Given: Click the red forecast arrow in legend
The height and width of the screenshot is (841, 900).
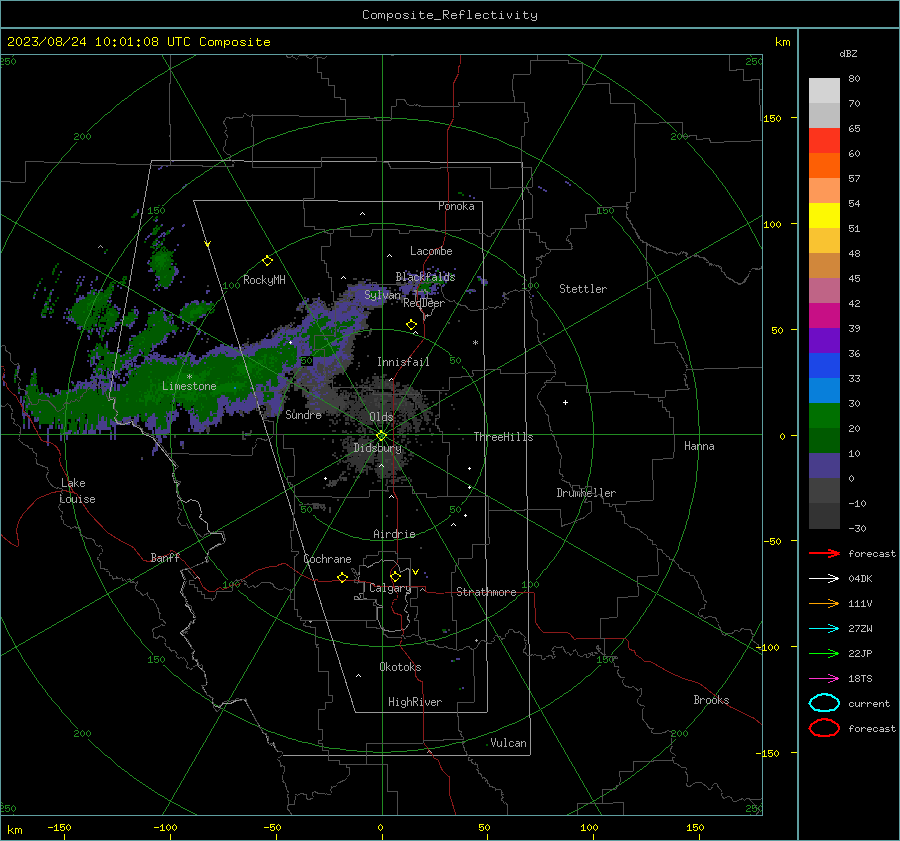Looking at the screenshot, I should click(824, 553).
